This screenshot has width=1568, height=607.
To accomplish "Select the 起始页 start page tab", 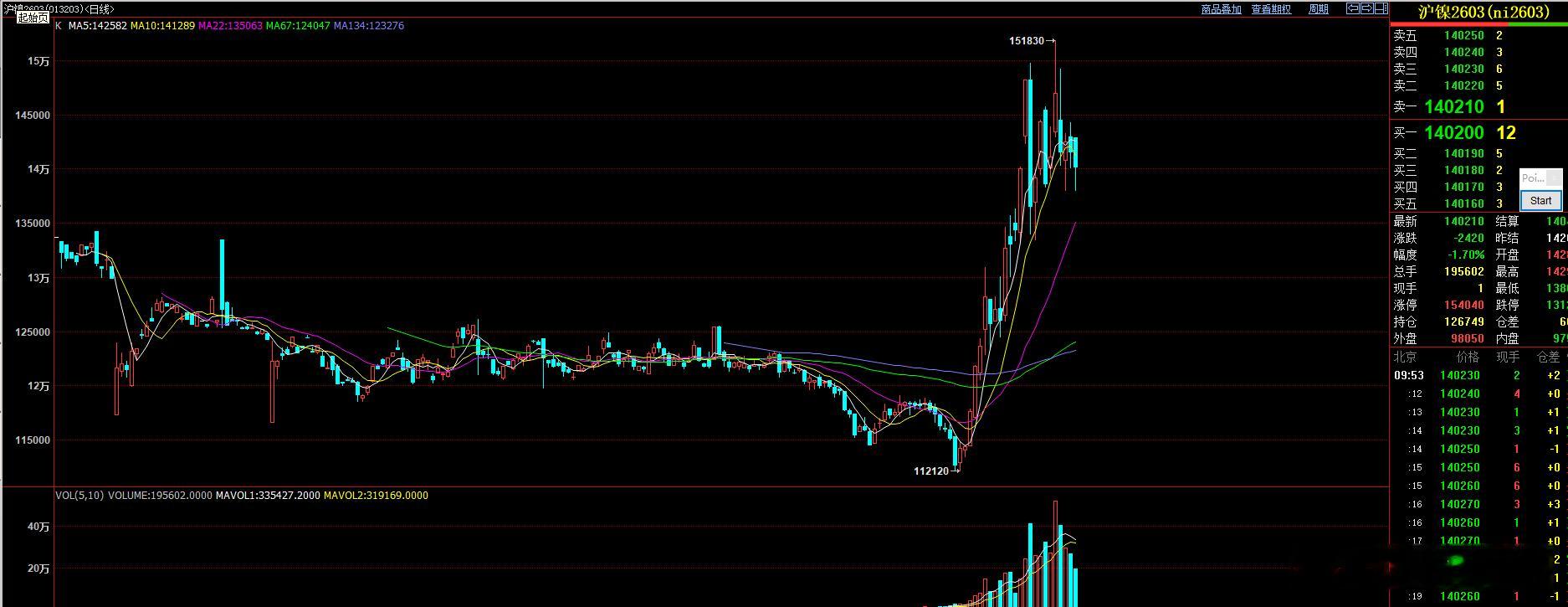I will tap(33, 18).
